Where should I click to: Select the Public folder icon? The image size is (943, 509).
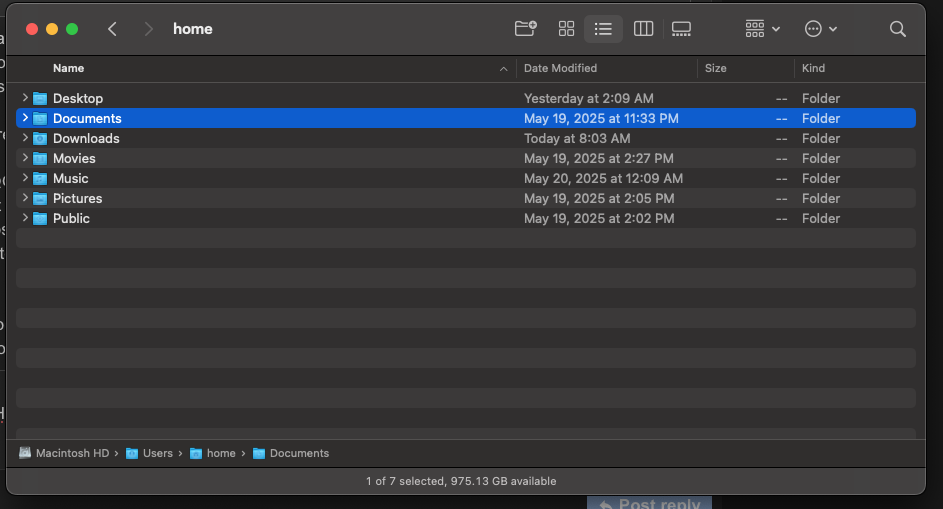(40, 218)
